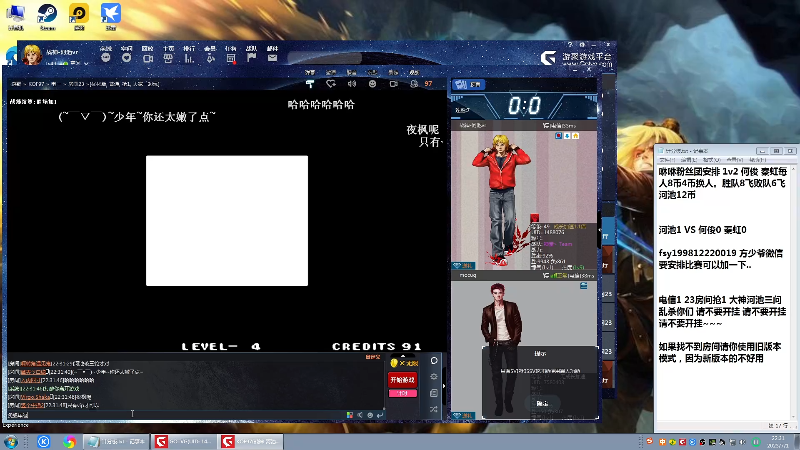Open the team flag icon in top bar

[252, 58]
